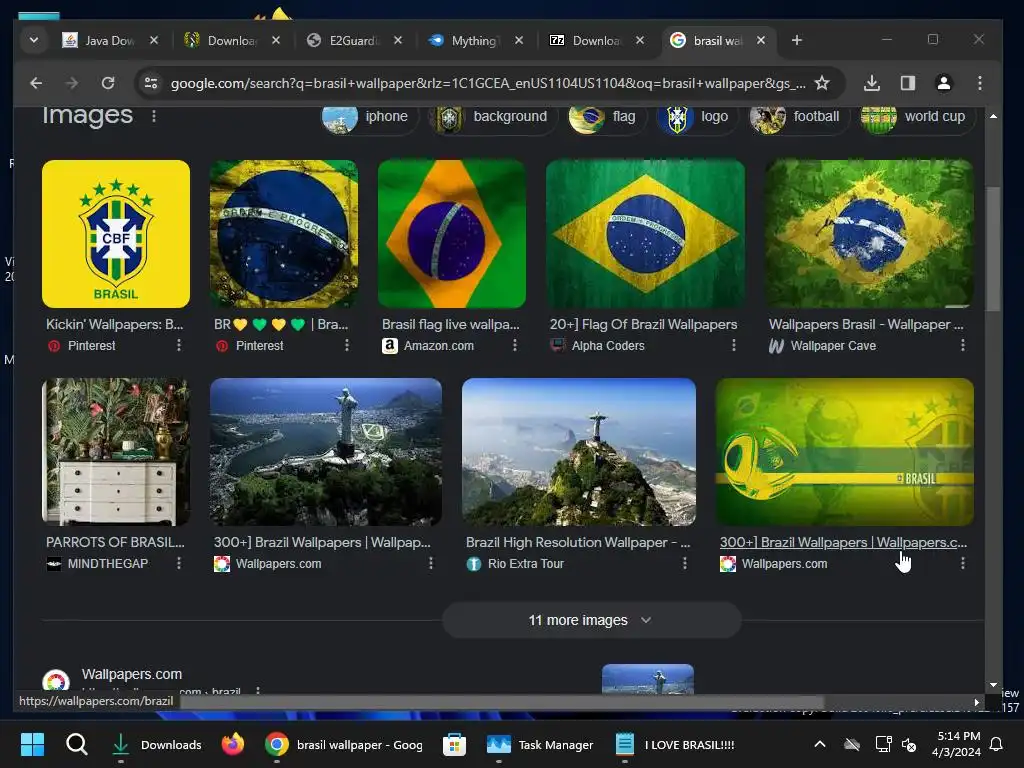Viewport: 1024px width, 768px height.
Task: Open the Alpha Coders flag image
Action: point(645,234)
